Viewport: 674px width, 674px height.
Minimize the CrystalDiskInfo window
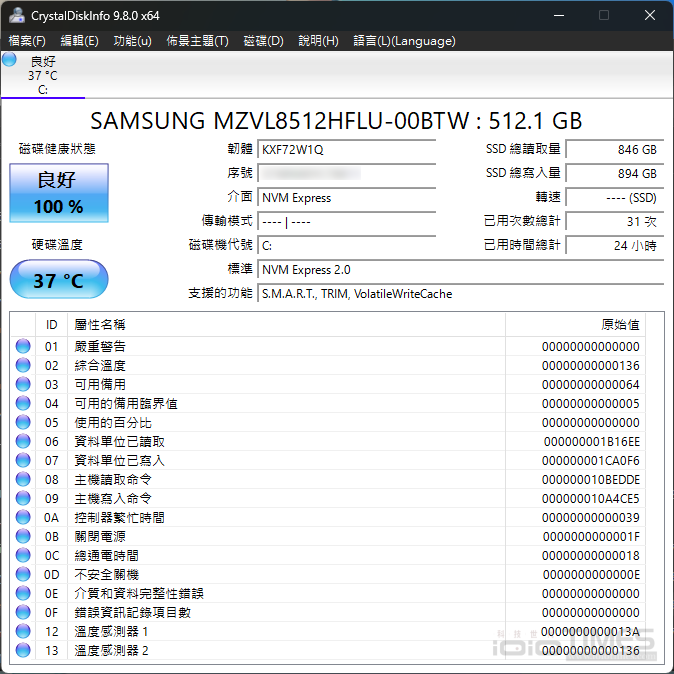(x=559, y=15)
